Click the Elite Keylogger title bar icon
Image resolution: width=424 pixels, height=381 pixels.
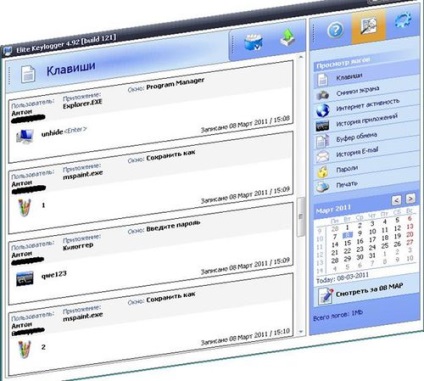click(x=8, y=51)
